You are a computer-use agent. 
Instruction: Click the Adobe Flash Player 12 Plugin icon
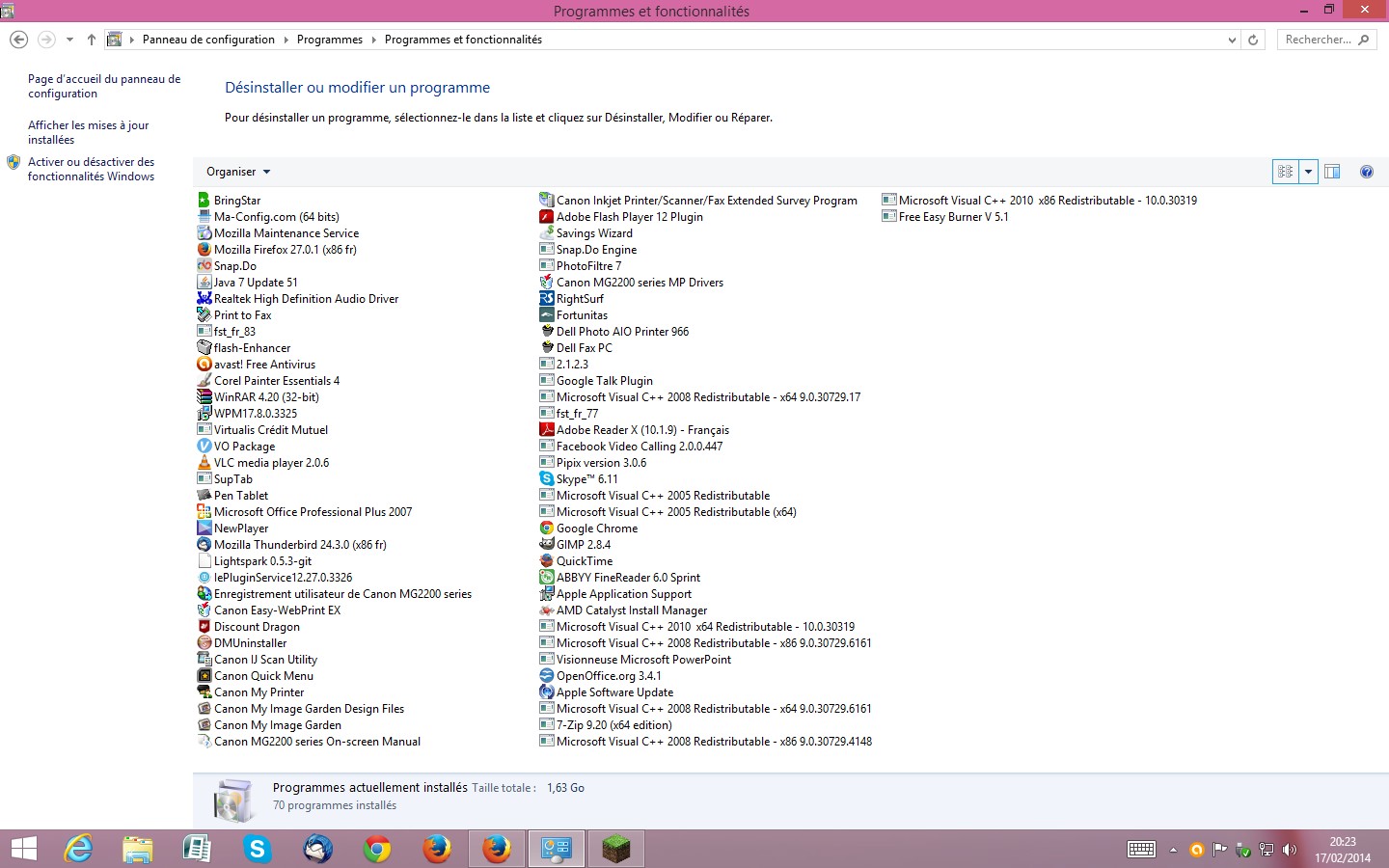[546, 217]
